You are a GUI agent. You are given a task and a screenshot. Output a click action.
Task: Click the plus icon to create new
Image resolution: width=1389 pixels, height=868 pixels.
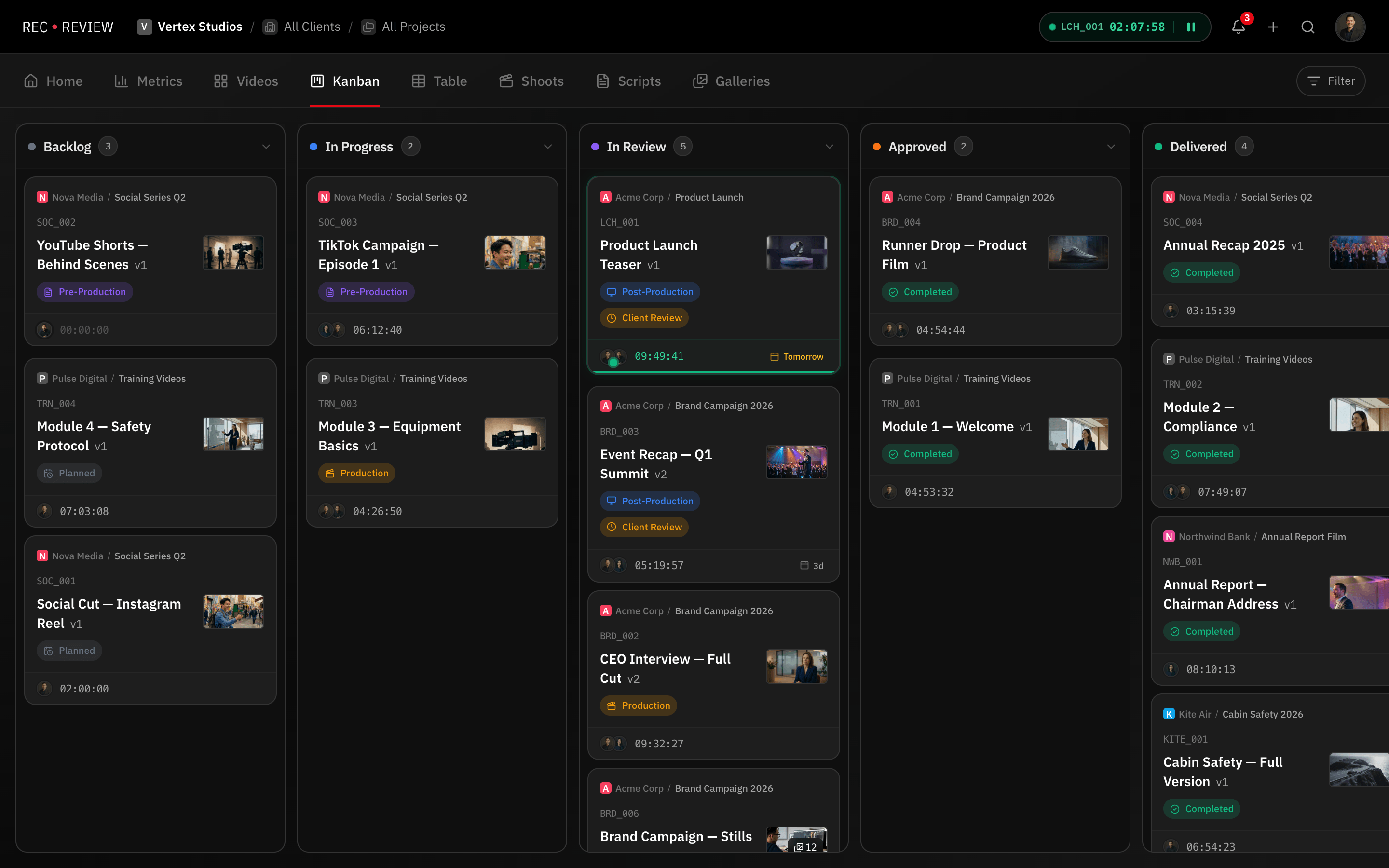tap(1273, 27)
